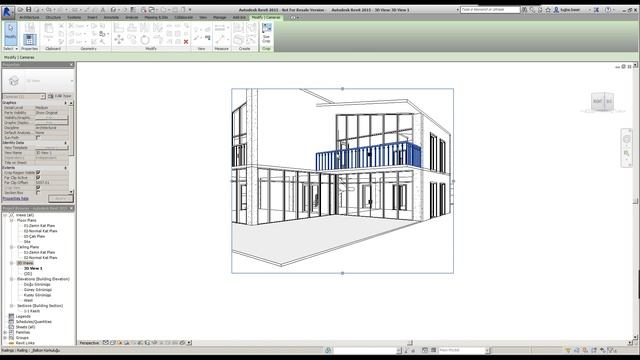This screenshot has width=640, height=360.
Task: Click the Rotate tool in Modify panel
Action: click(145, 40)
